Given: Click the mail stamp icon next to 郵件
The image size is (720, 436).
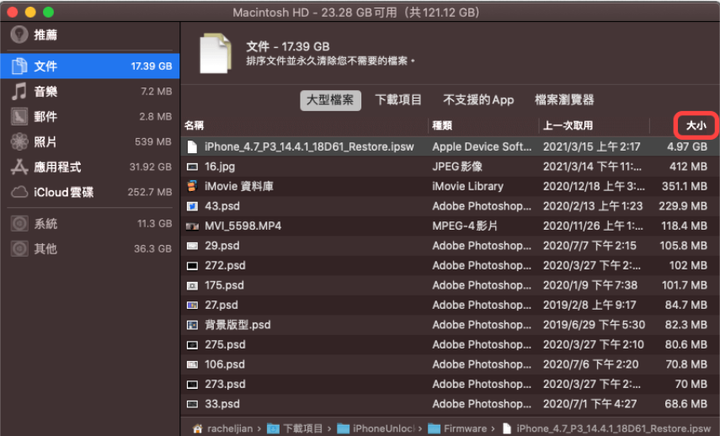Looking at the screenshot, I should coord(19,117).
